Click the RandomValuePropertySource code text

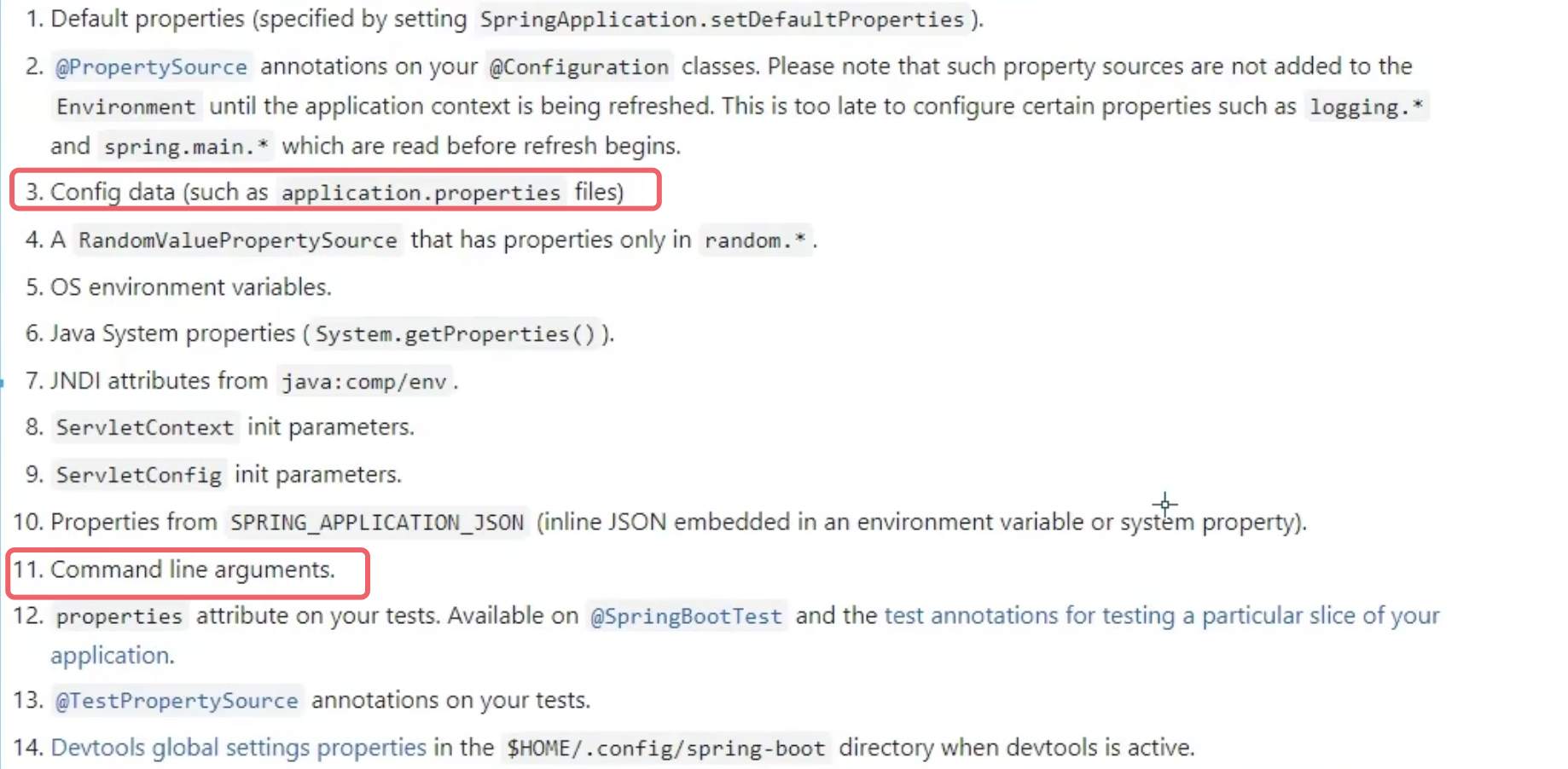click(238, 240)
